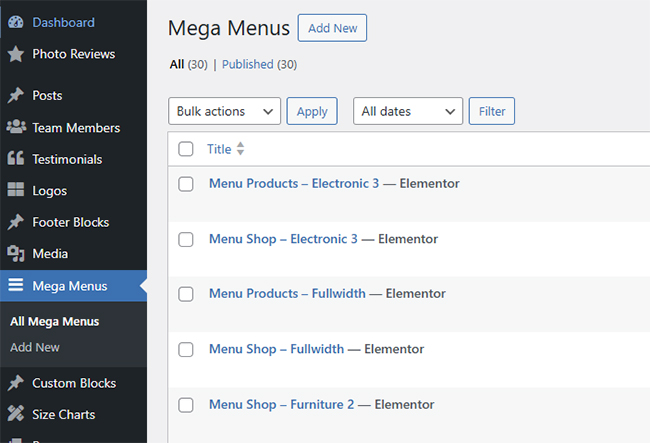Show All (30) mega menus

tap(189, 64)
